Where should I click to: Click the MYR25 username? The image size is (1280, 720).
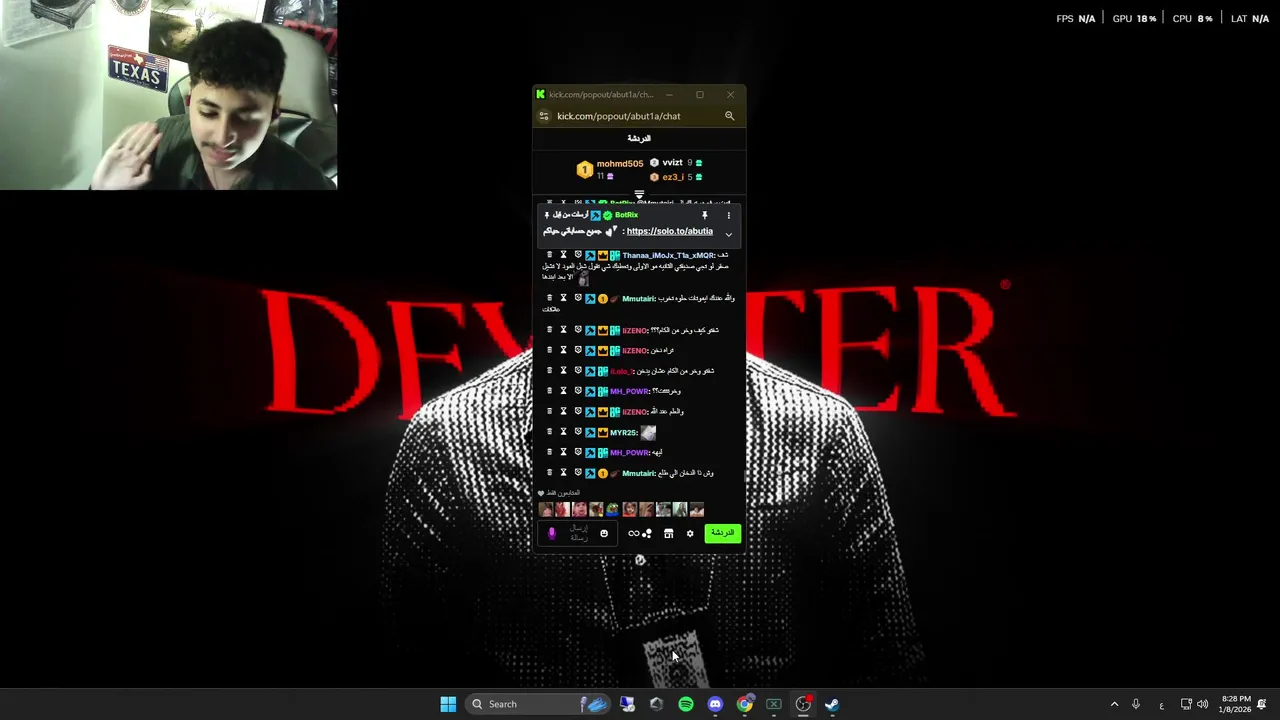tap(623, 433)
